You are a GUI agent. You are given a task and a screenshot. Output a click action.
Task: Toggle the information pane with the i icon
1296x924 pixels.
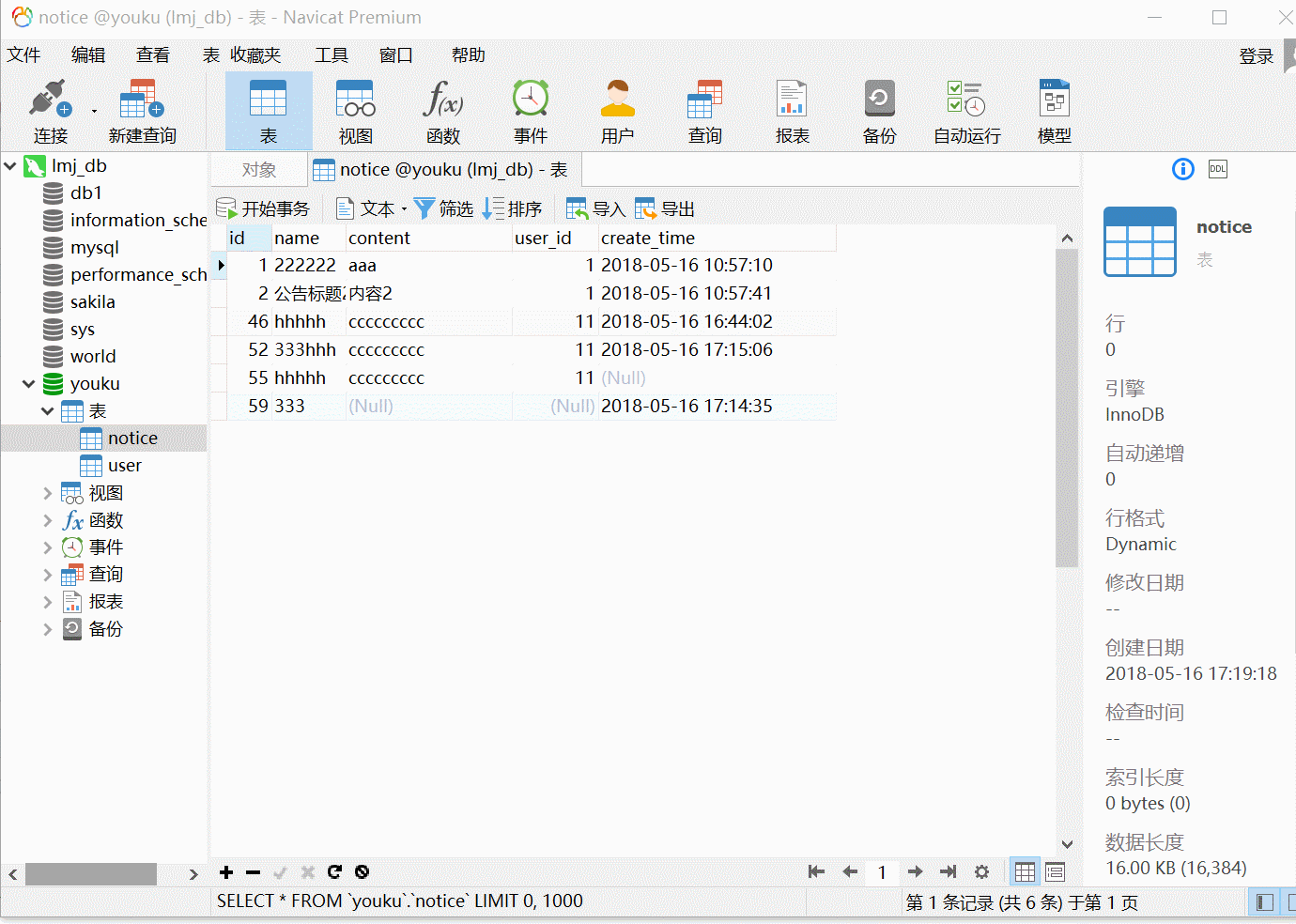point(1182,169)
